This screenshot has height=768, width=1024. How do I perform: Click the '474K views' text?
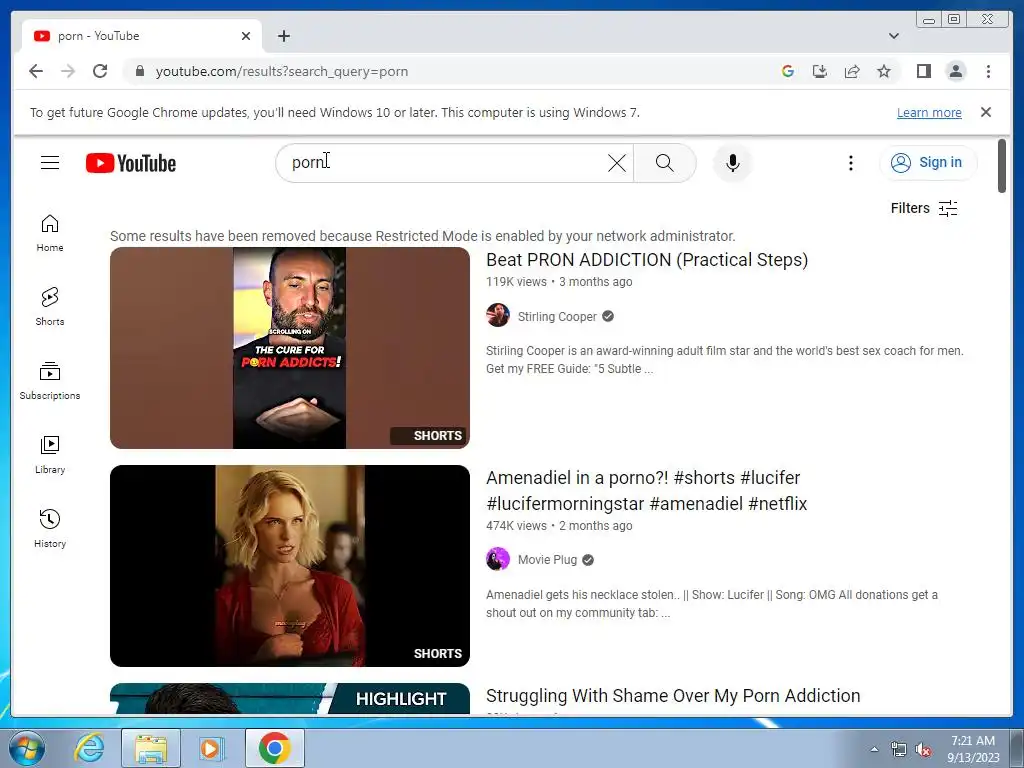[516, 526]
